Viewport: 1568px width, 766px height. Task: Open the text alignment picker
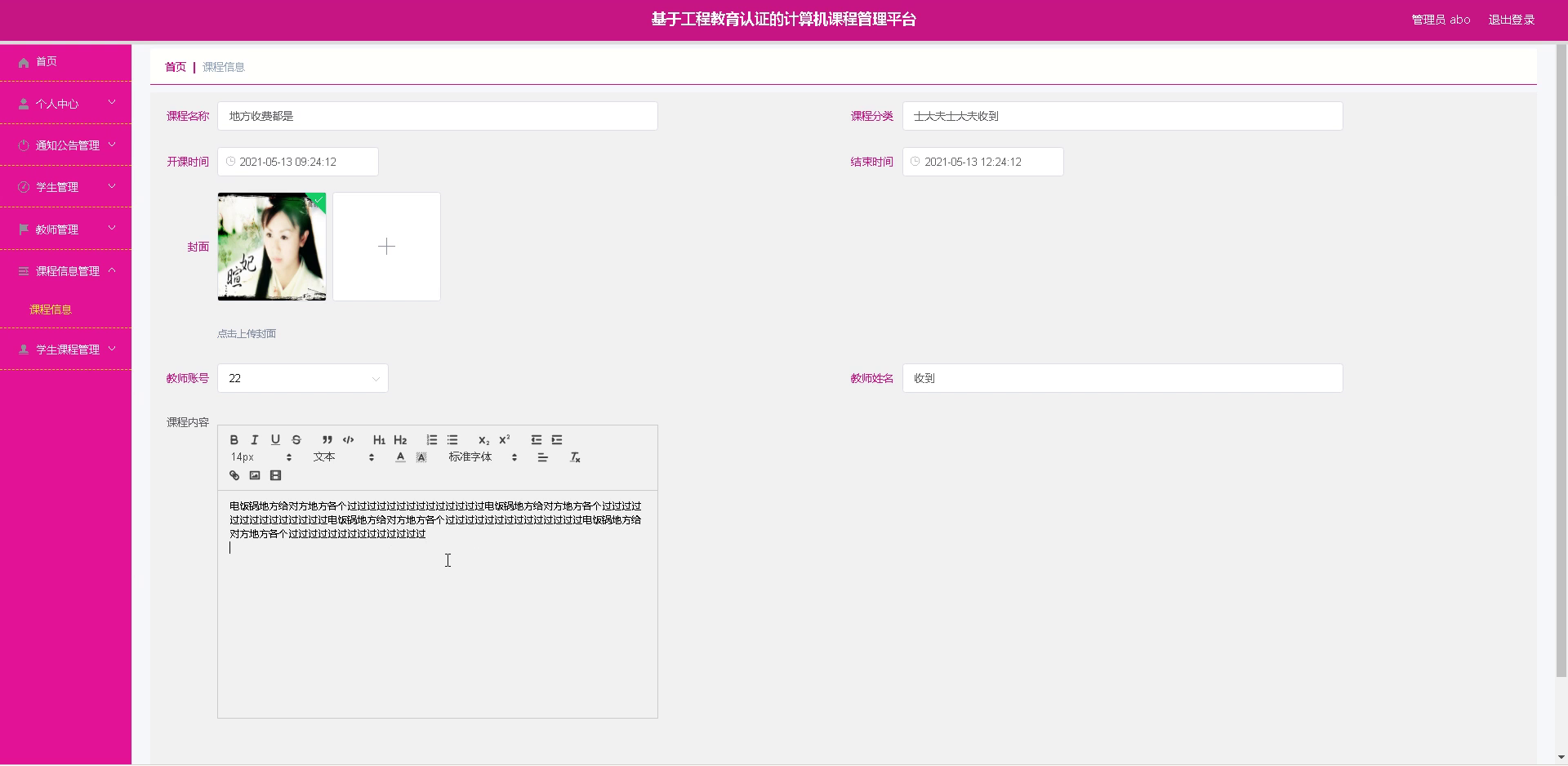click(x=542, y=457)
